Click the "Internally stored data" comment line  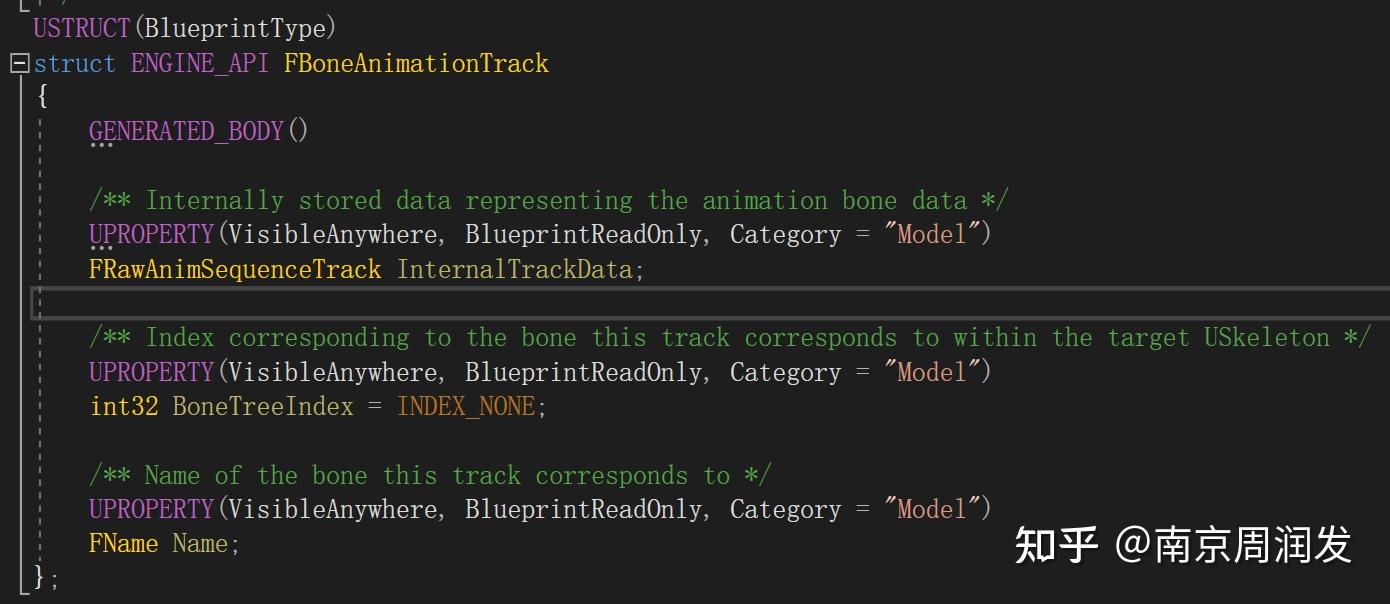coord(548,200)
